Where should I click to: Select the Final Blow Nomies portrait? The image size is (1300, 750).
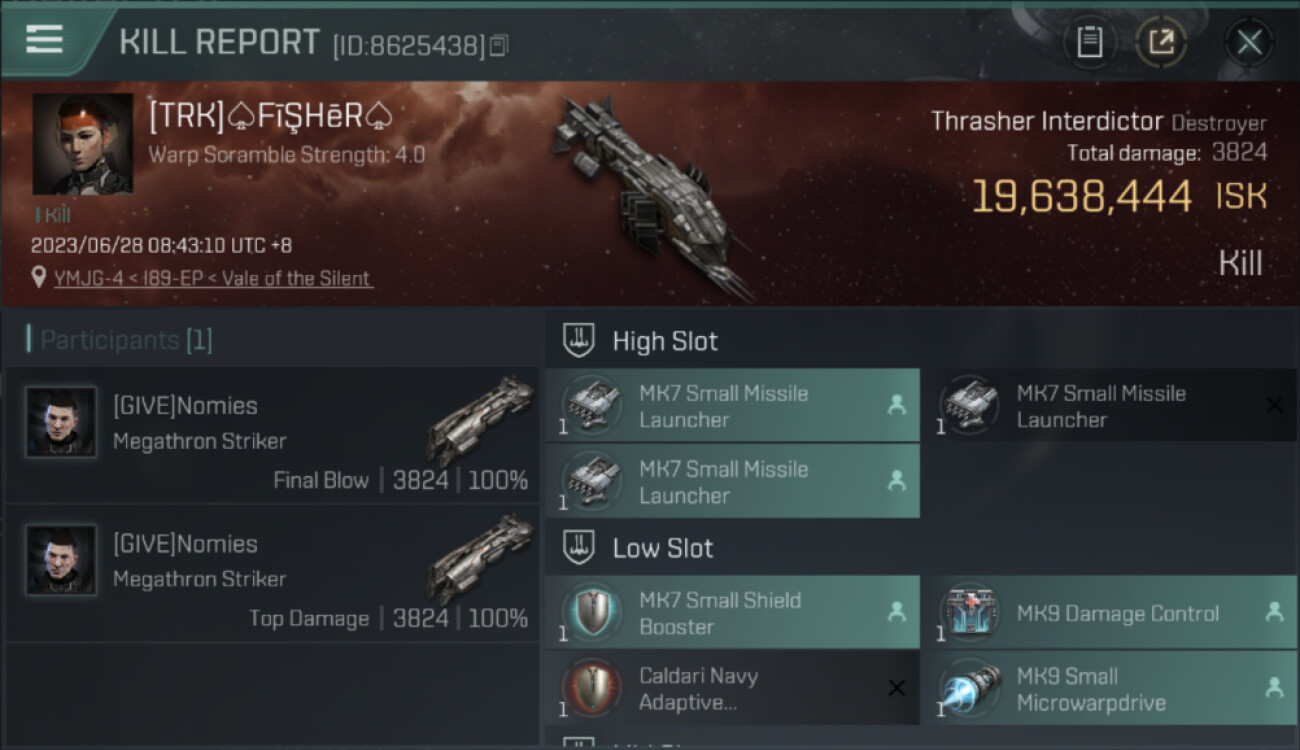(x=61, y=422)
